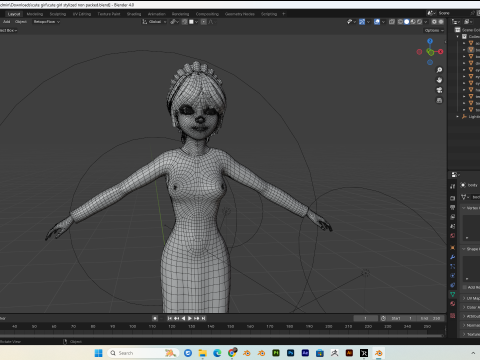Screen dimensions: 480x360
Task: Open Global transform orientation dropdown
Action: click(x=154, y=22)
